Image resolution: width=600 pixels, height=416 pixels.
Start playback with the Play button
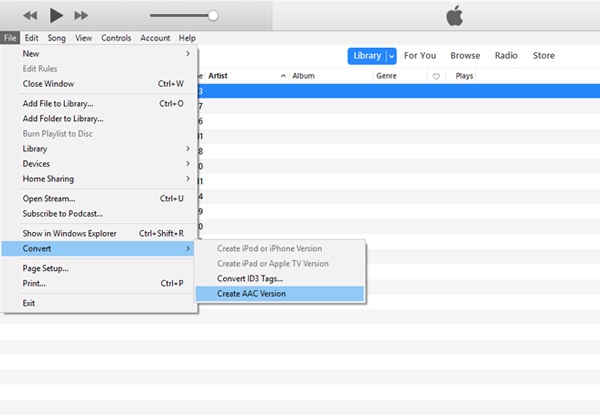point(56,15)
